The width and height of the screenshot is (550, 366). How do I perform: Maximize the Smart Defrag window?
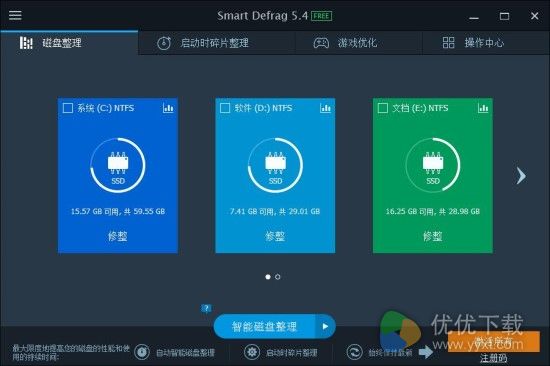504,16
